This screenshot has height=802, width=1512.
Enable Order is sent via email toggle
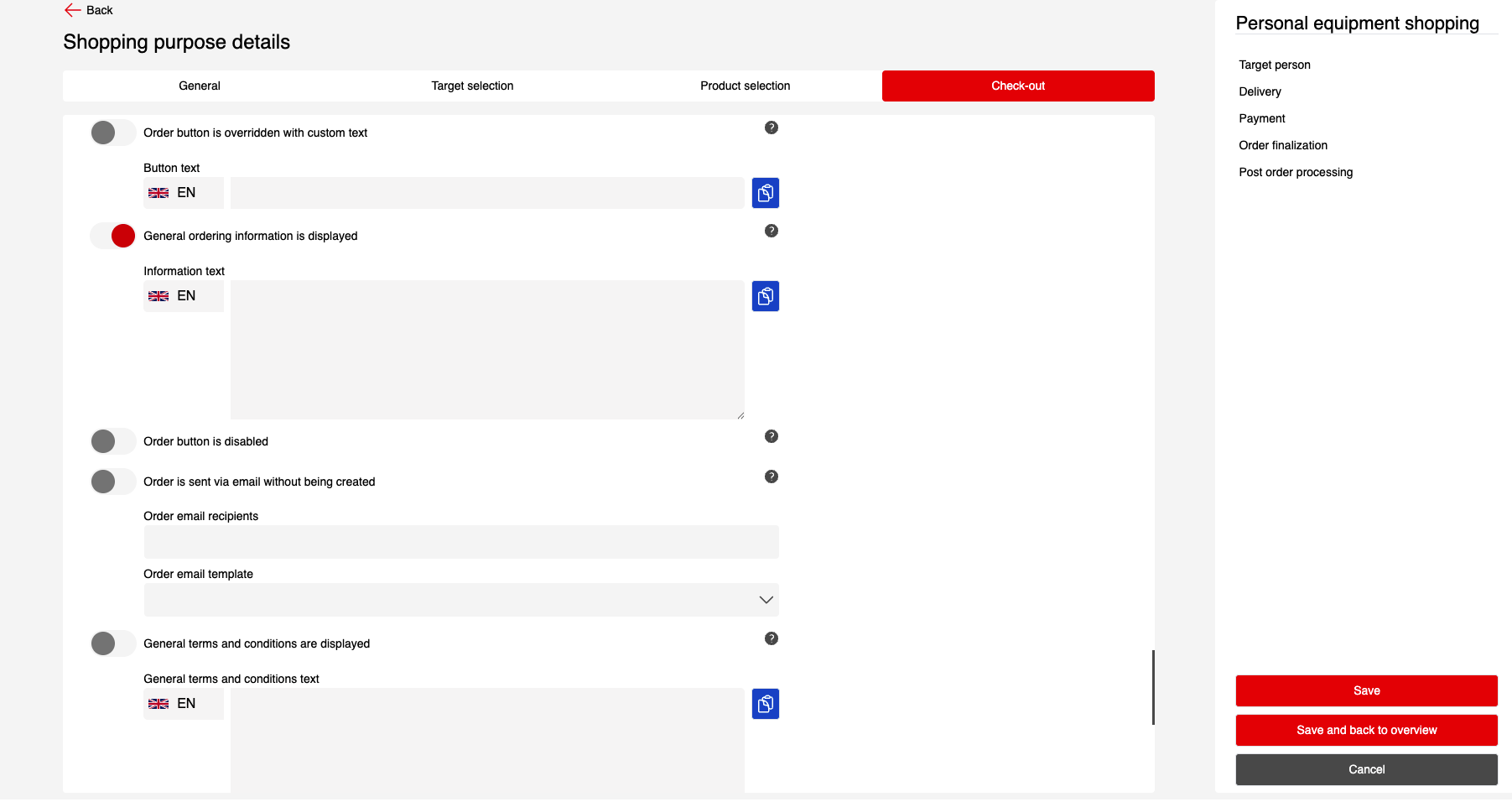pos(112,482)
